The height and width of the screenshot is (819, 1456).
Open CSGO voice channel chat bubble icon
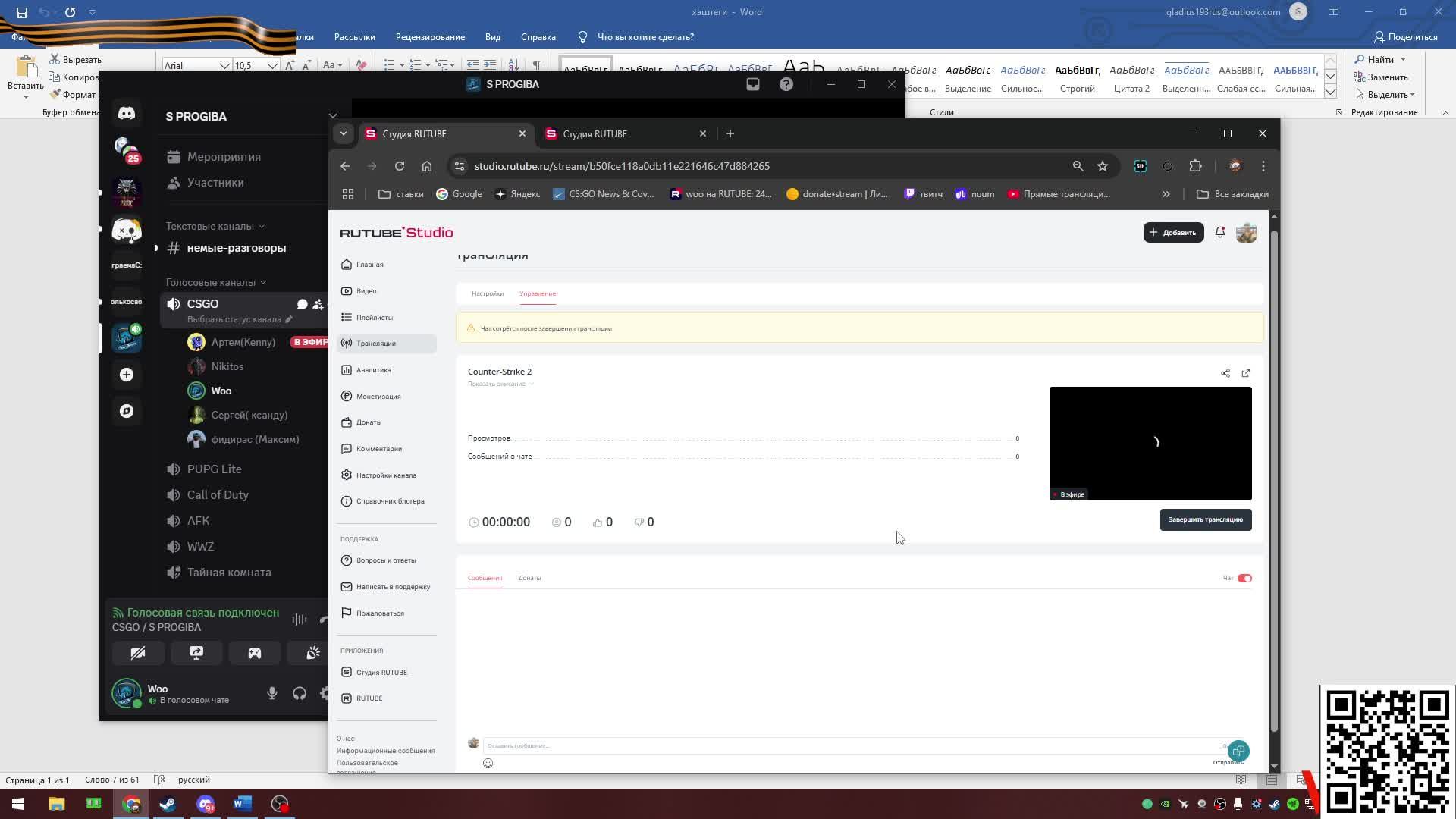pos(302,304)
